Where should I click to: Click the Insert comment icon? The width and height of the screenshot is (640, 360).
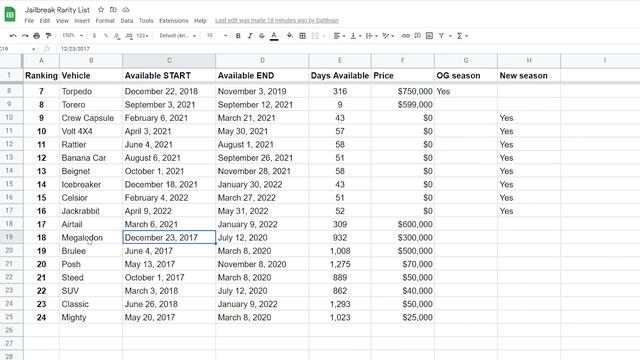click(x=418, y=36)
